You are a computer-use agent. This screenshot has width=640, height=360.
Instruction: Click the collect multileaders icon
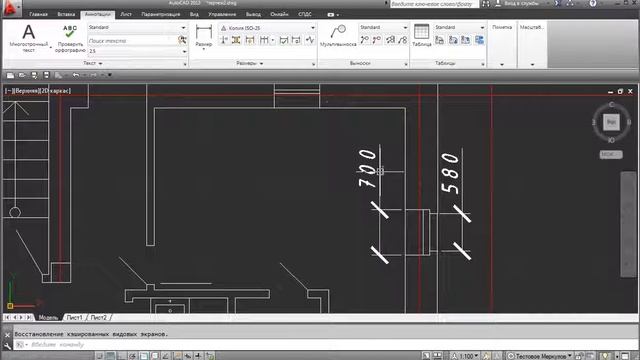(x=403, y=40)
